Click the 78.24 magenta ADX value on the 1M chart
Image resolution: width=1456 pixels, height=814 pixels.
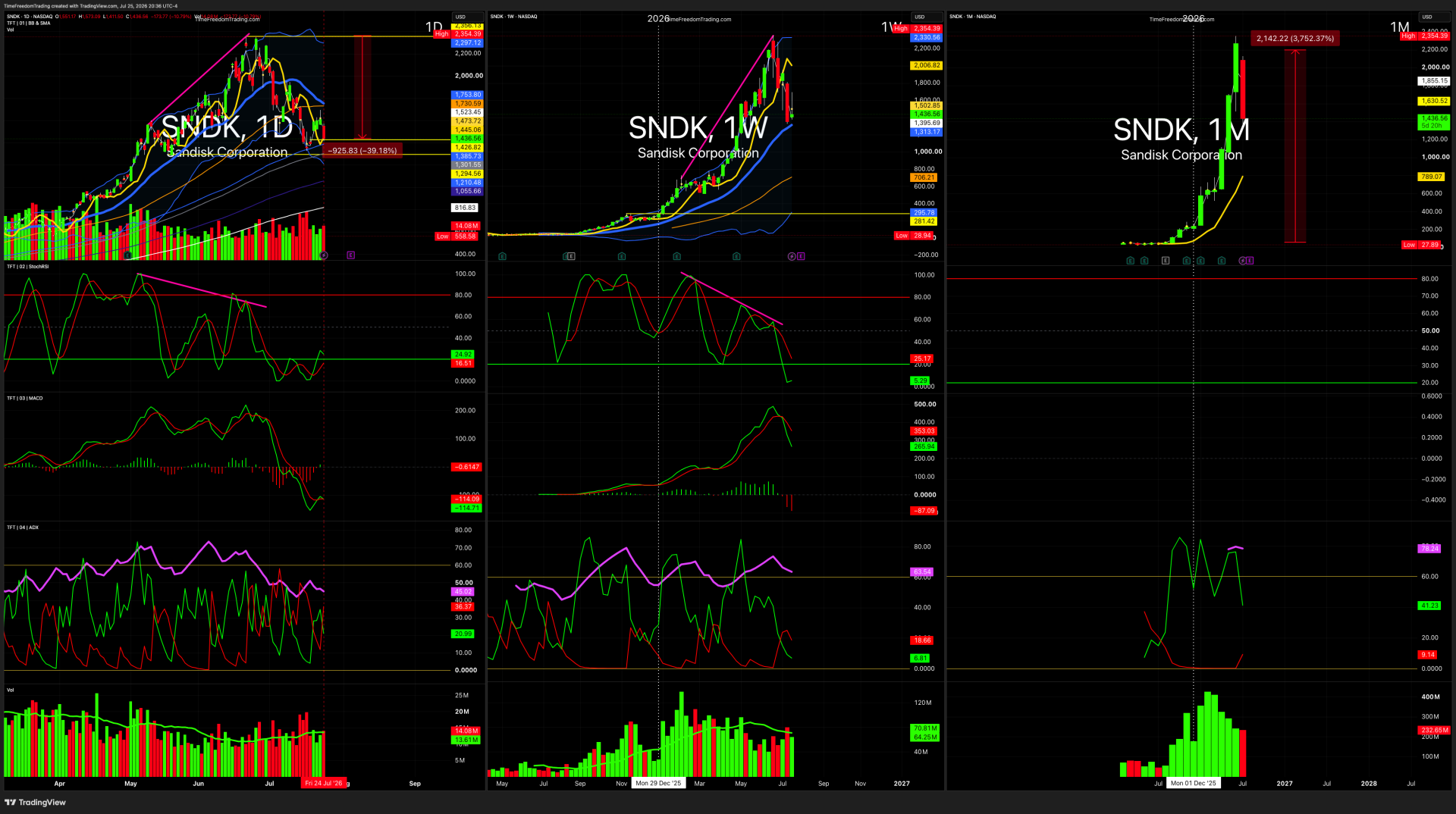click(x=1429, y=548)
